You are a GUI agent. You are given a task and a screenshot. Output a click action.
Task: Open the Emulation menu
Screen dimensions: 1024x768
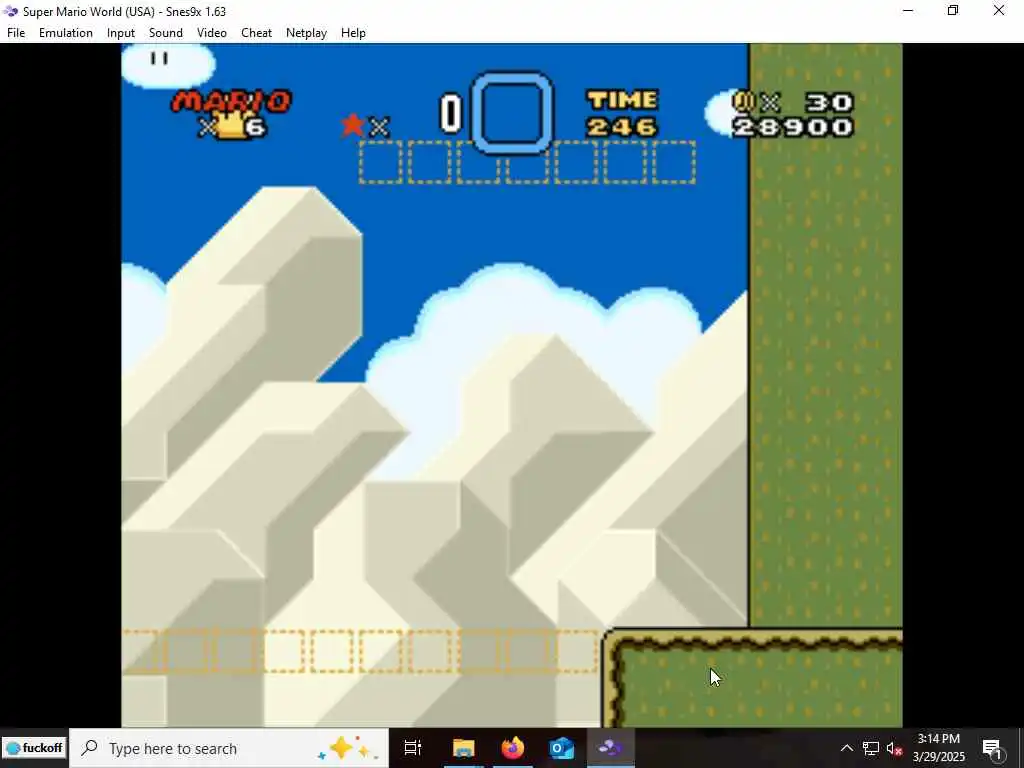tap(66, 33)
